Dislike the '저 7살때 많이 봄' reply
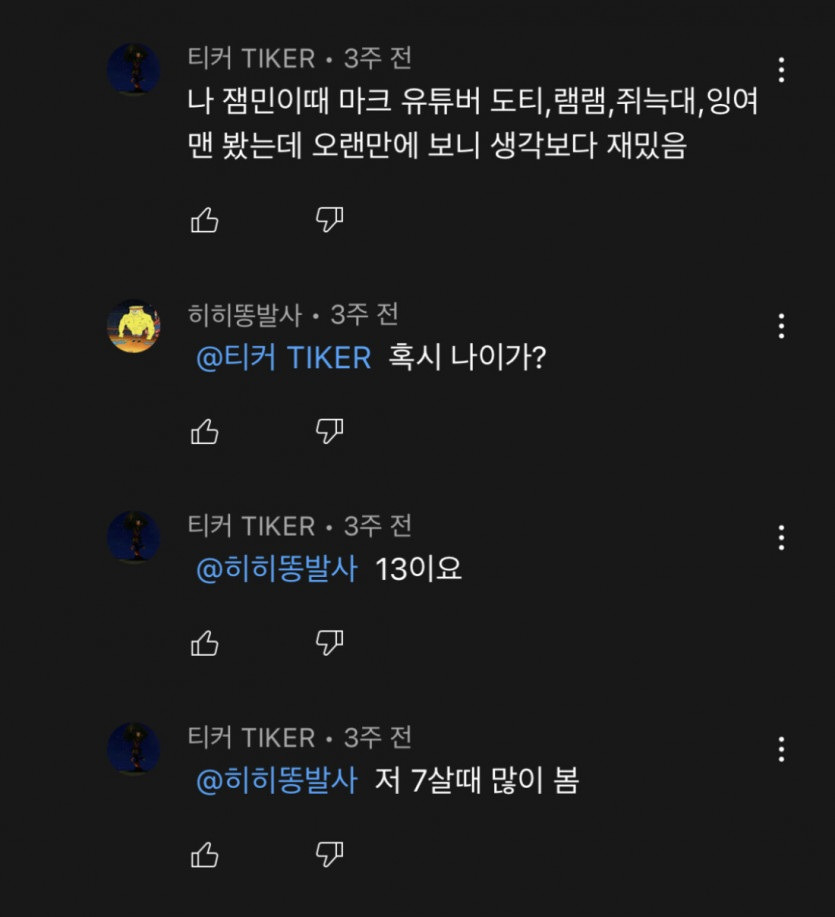 329,854
